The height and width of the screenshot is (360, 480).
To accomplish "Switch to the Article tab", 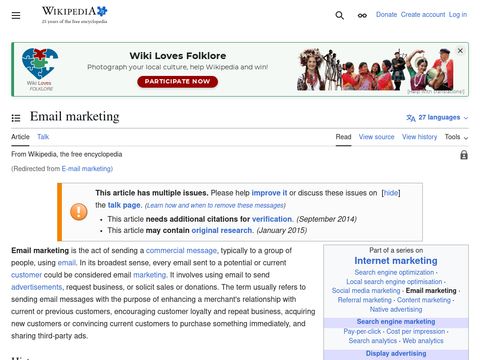I will [x=20, y=137].
